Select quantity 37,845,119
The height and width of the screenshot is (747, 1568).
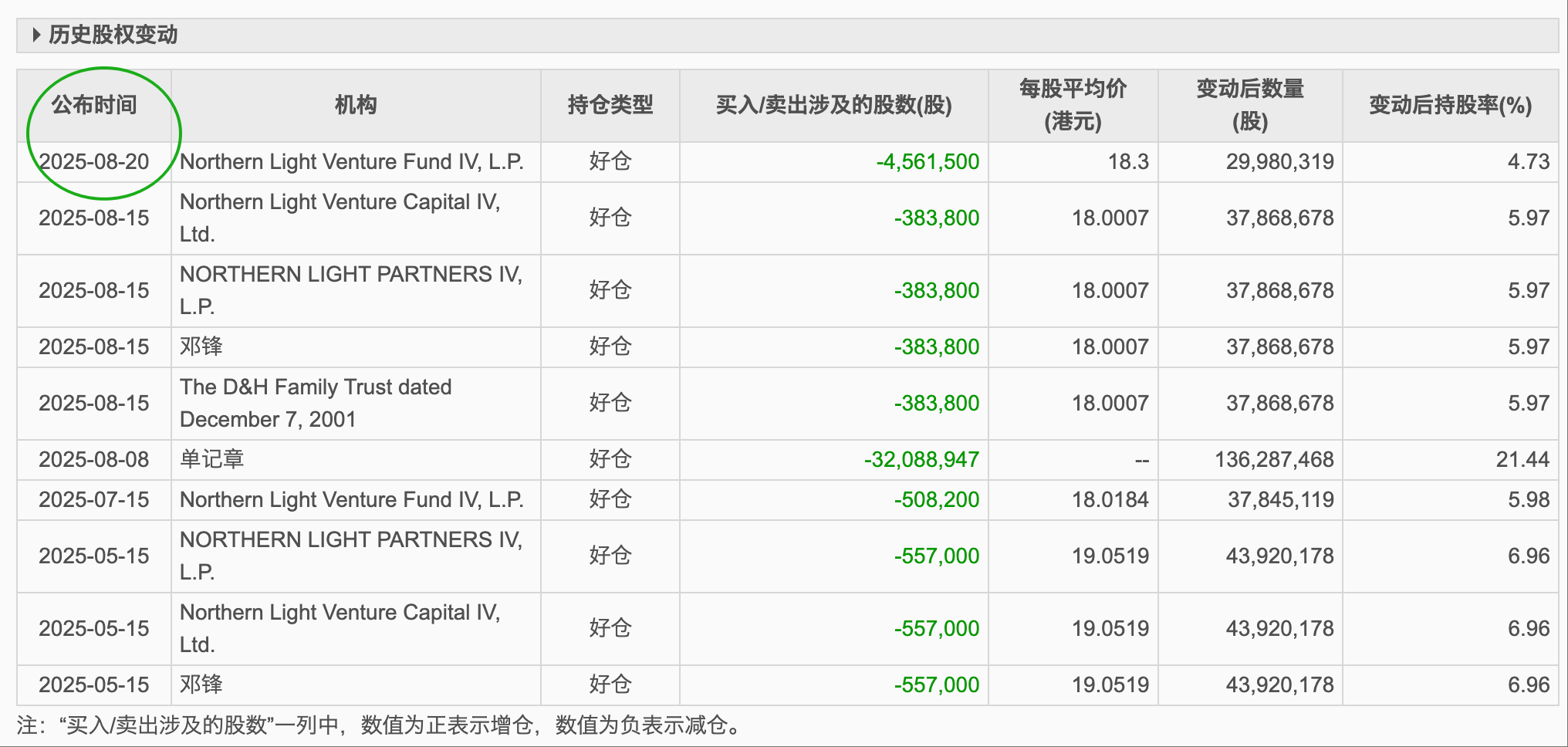tap(1281, 499)
